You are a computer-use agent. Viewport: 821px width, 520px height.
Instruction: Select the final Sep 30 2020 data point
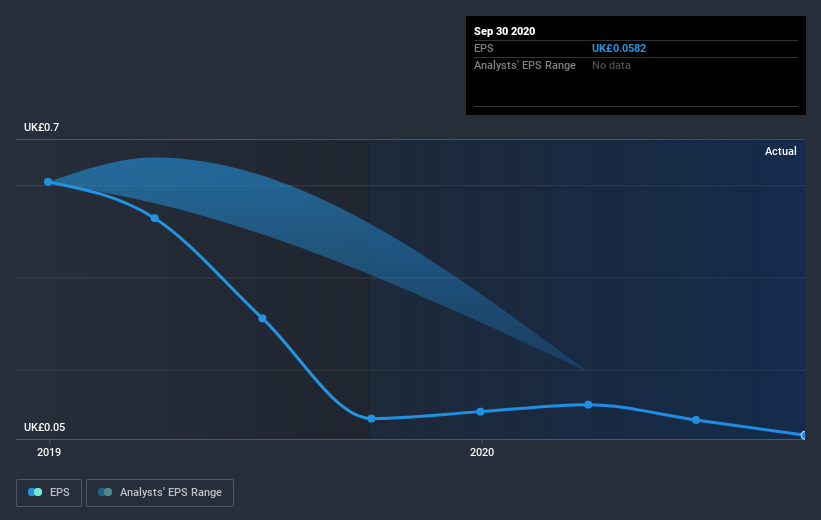[x=804, y=435]
